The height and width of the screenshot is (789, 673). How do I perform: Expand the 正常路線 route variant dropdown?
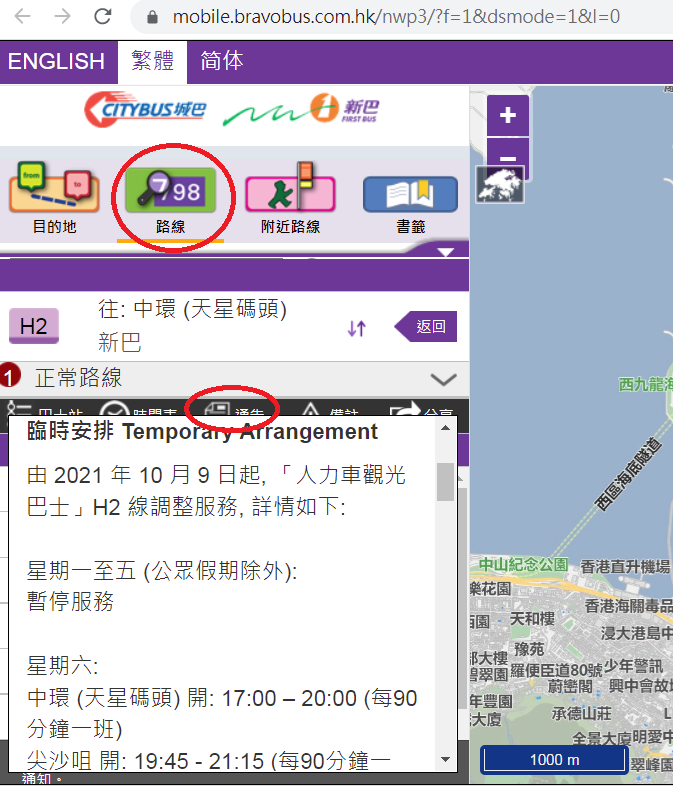[x=443, y=379]
